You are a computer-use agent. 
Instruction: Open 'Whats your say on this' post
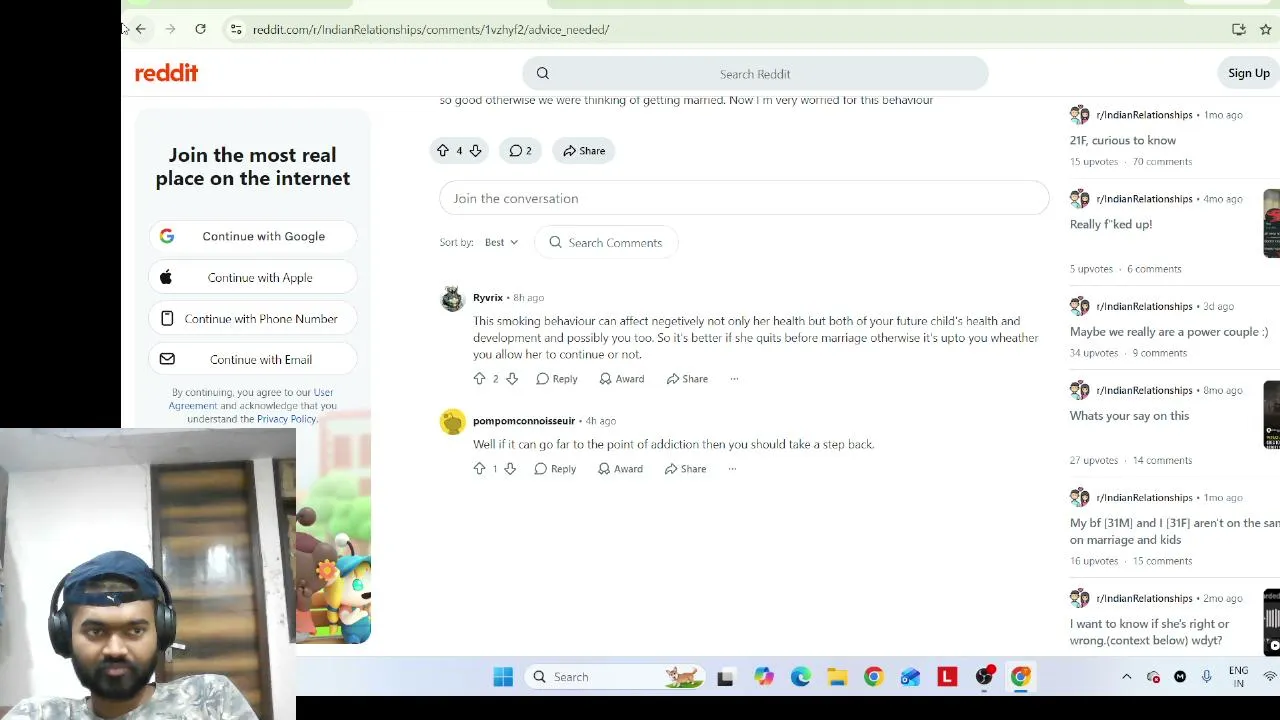[x=1129, y=416]
